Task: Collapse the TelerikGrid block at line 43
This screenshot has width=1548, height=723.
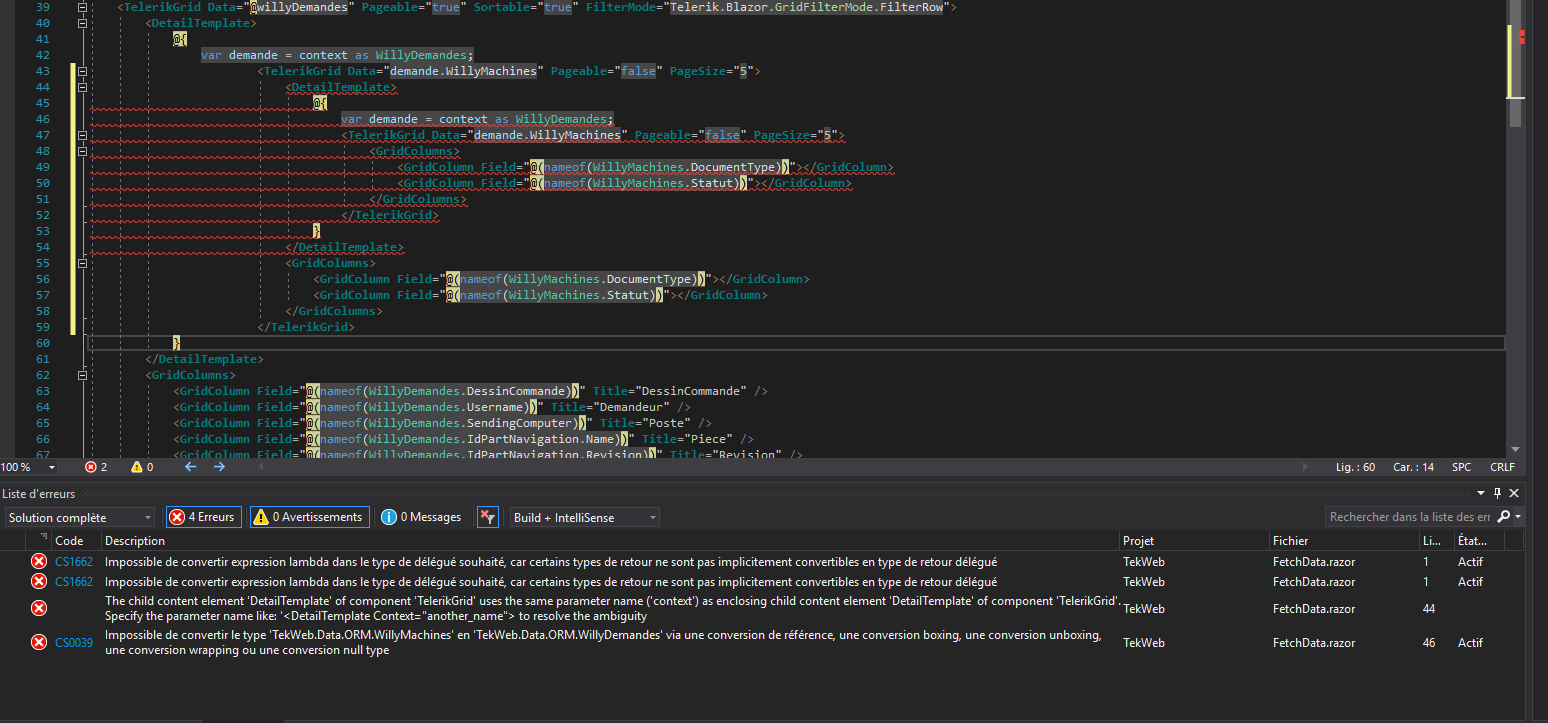Action: point(82,71)
